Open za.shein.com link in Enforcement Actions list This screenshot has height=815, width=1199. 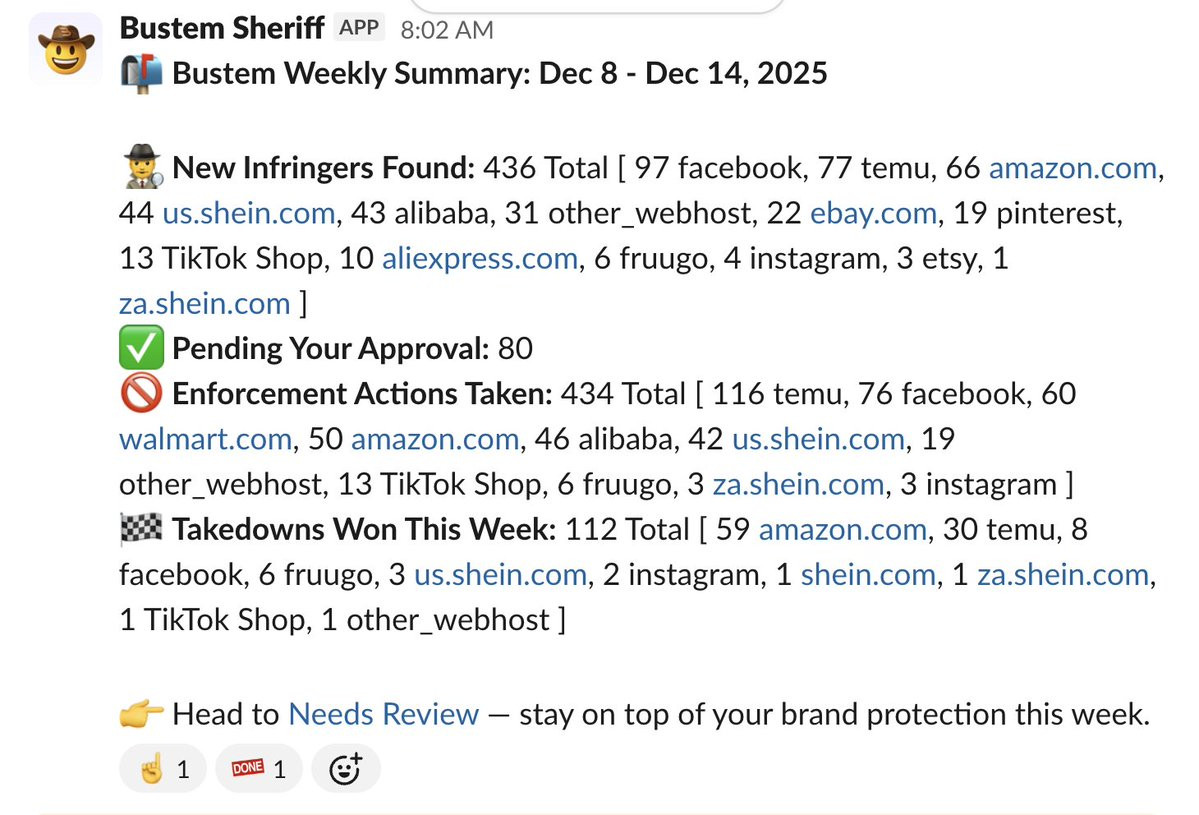798,484
